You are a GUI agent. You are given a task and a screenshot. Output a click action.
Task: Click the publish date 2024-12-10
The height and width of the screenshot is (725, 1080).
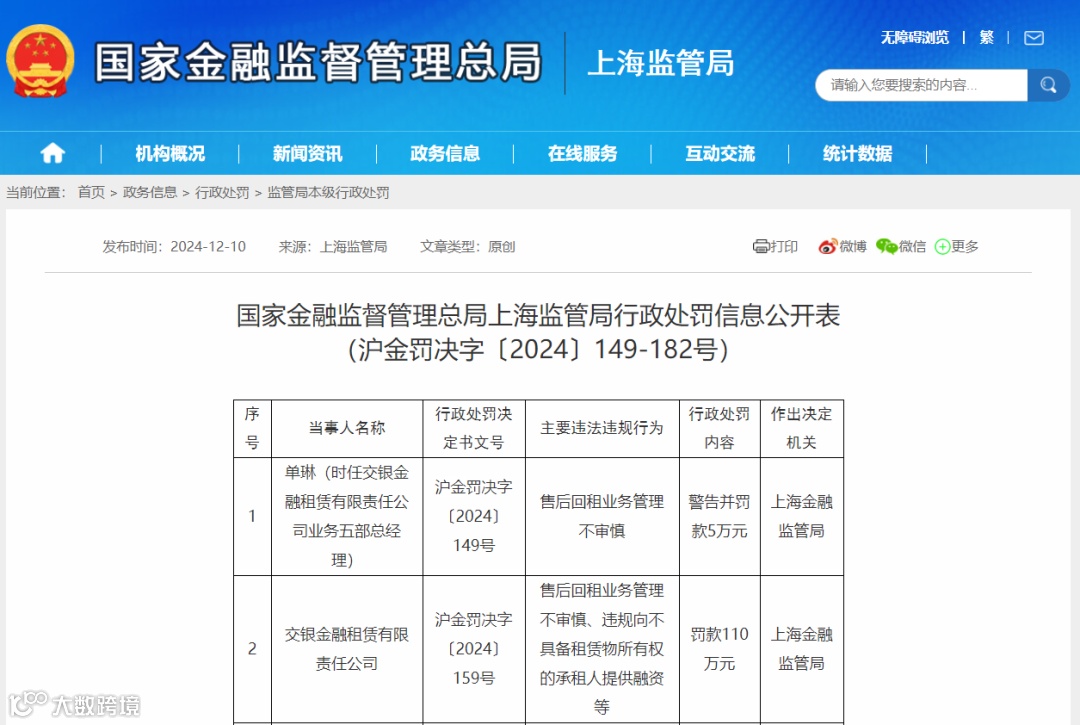pyautogui.click(x=208, y=246)
